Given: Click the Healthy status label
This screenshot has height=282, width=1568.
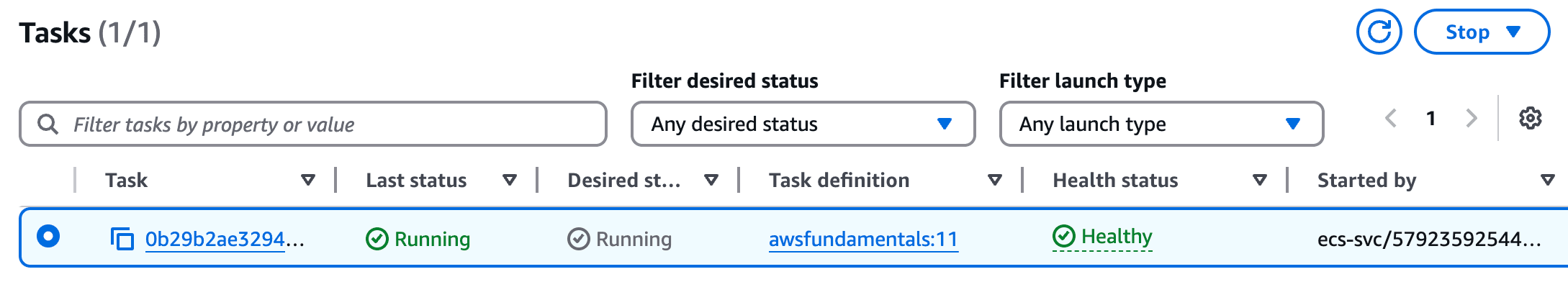Looking at the screenshot, I should coord(1117,236).
